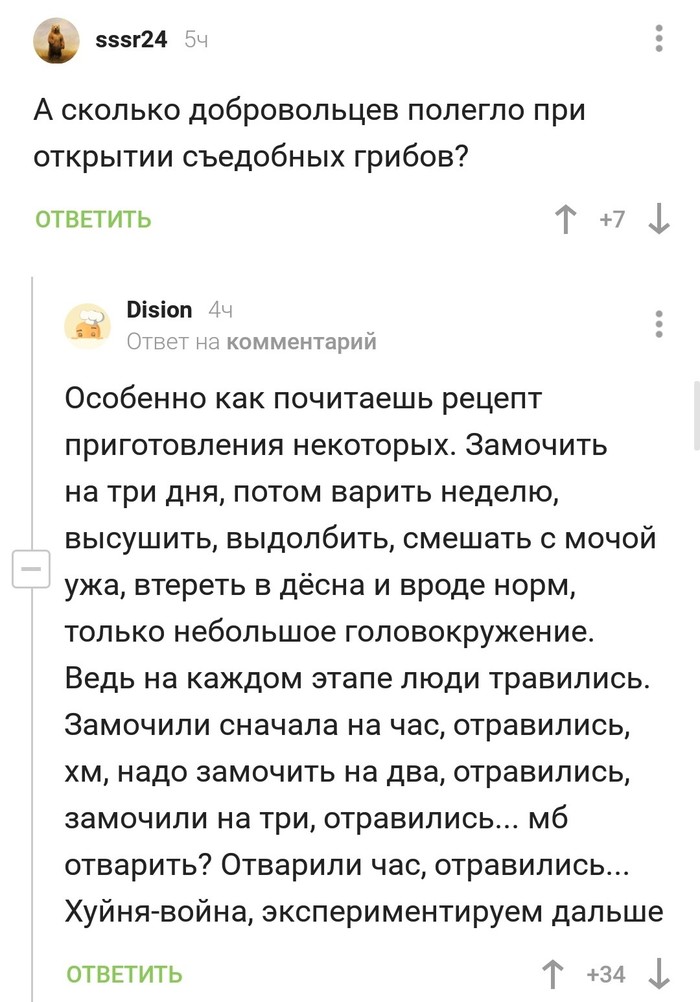Click the '+7' rating of sssr24's comment

point(611,220)
